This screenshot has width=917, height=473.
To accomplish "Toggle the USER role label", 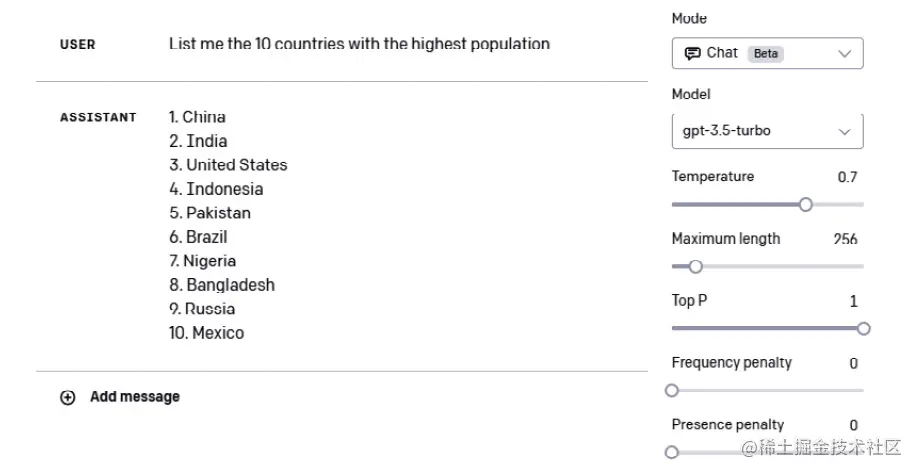I will [x=77, y=45].
